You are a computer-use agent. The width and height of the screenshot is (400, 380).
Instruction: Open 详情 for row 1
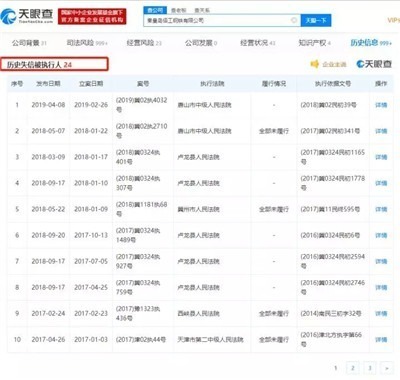381,105
